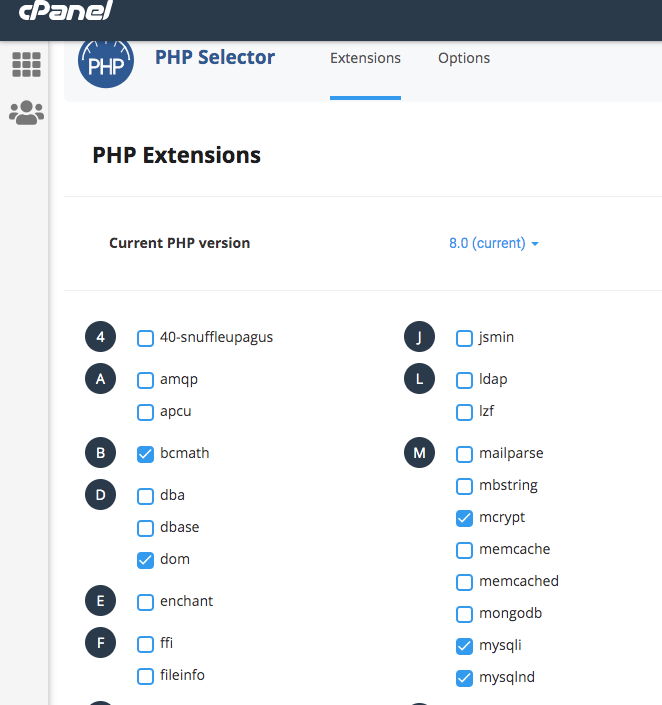The width and height of the screenshot is (662, 705).
Task: Tick the 40-snuffleupagus checkbox
Action: [x=145, y=338]
